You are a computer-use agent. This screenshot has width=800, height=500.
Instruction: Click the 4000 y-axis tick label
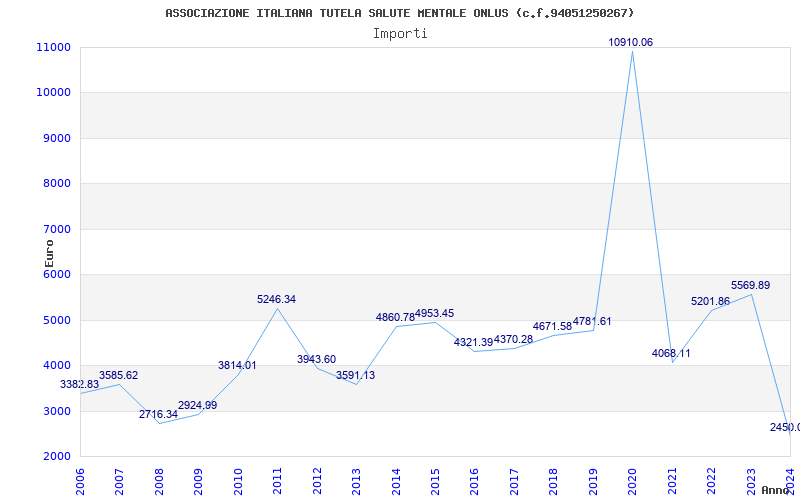click(56, 365)
